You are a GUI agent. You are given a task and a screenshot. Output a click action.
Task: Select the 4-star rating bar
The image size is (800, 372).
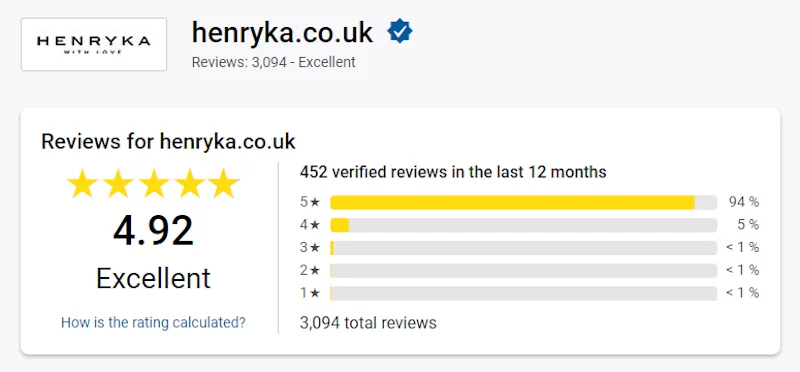pyautogui.click(x=523, y=225)
